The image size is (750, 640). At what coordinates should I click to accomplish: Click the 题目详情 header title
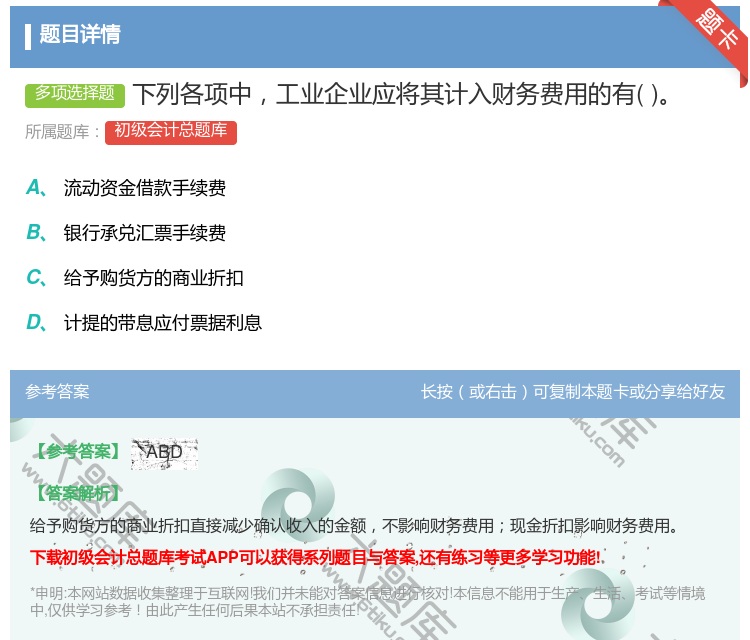(80, 34)
